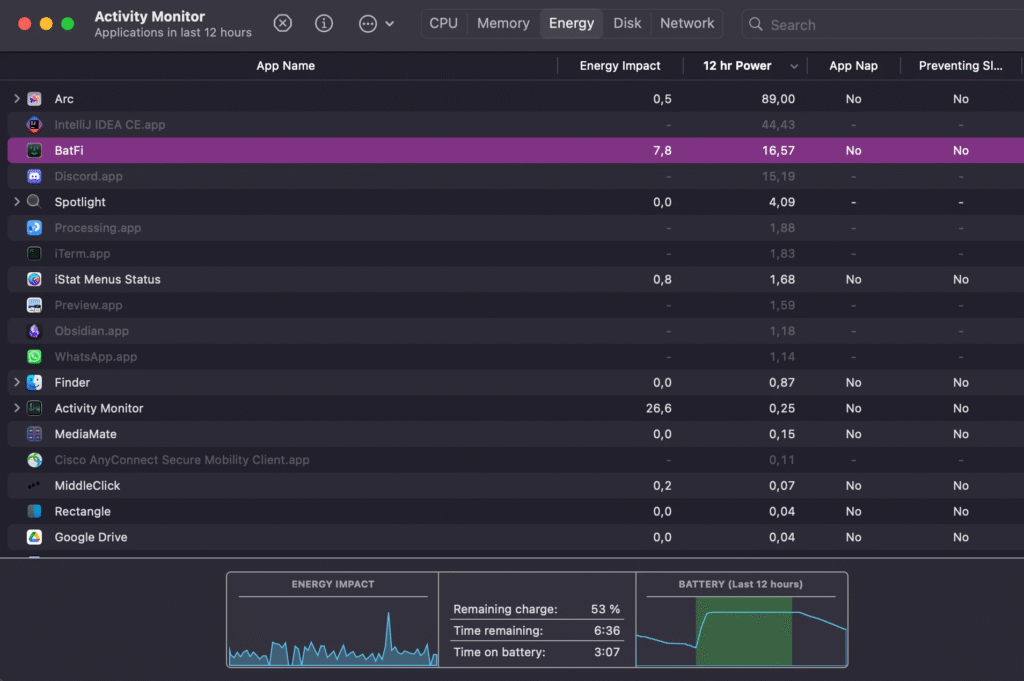Image resolution: width=1024 pixels, height=681 pixels.
Task: Click the Activity Monitor row icon
Action: (x=34, y=408)
